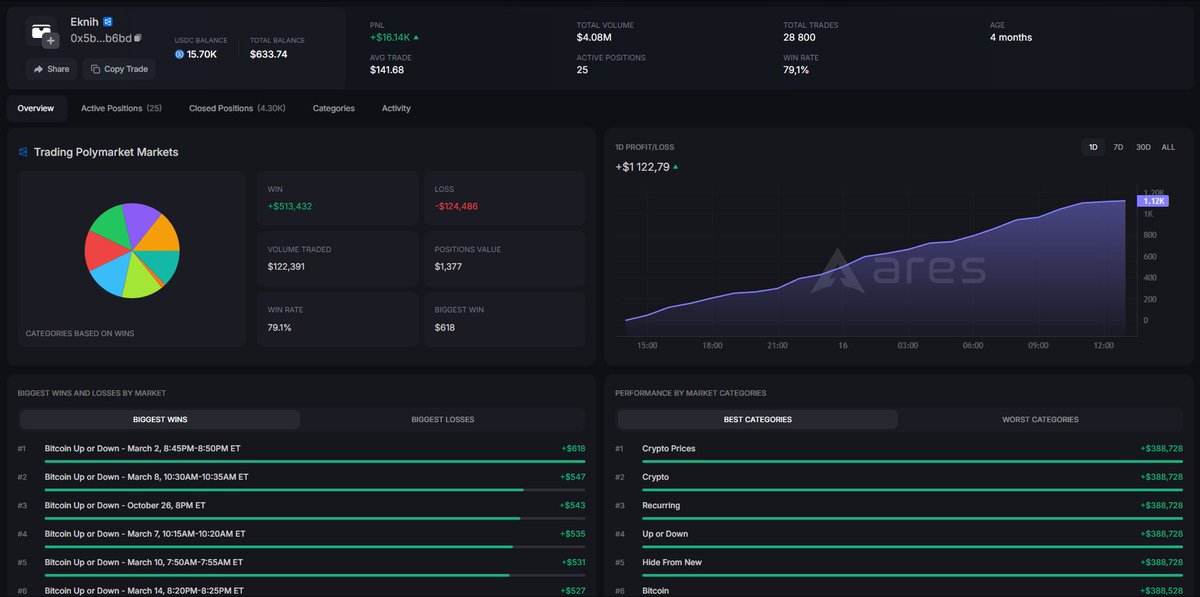The image size is (1200, 597).
Task: Select the Biggest Wins toggle
Action: click(160, 419)
